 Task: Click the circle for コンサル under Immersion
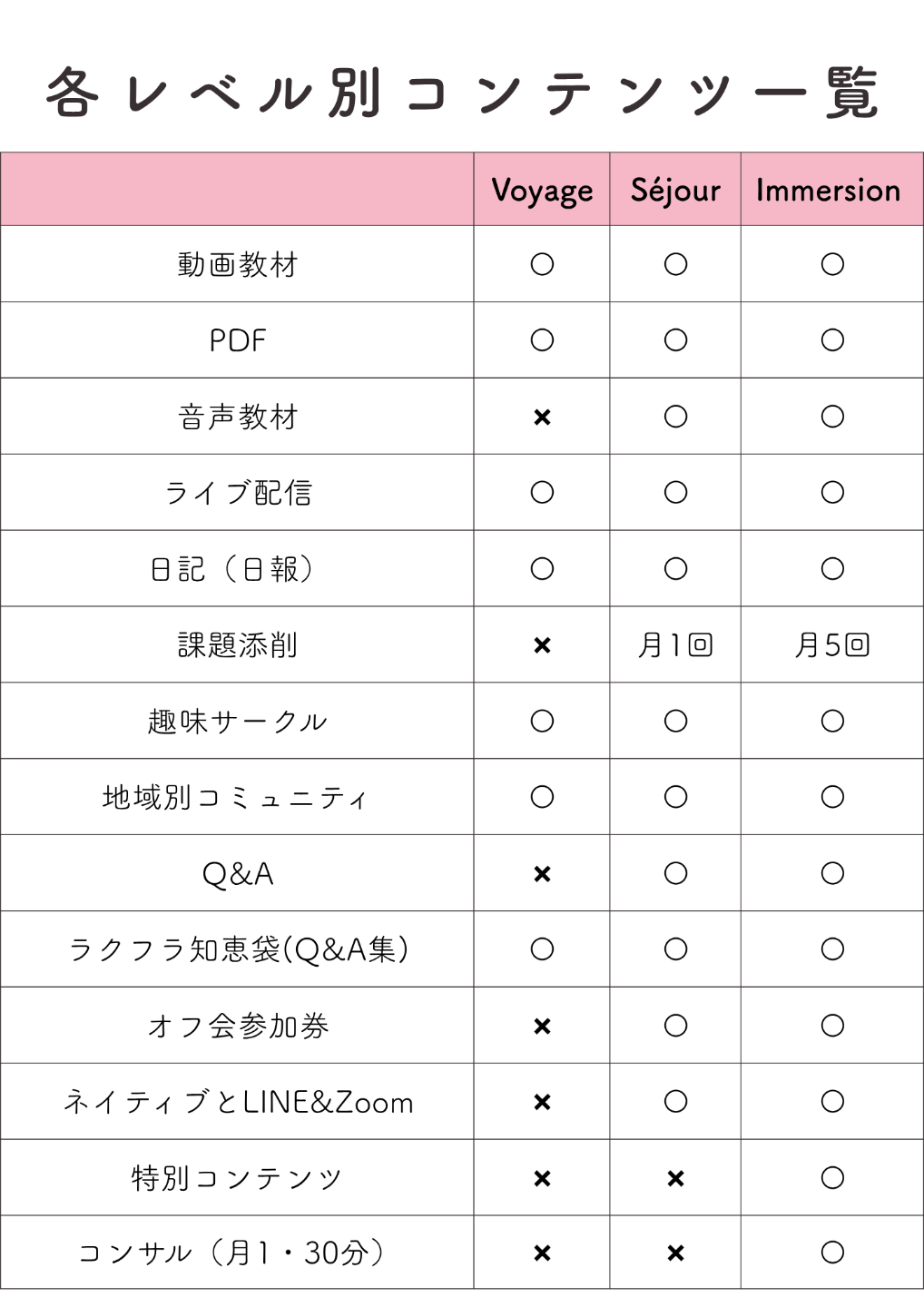pyautogui.click(x=832, y=1253)
